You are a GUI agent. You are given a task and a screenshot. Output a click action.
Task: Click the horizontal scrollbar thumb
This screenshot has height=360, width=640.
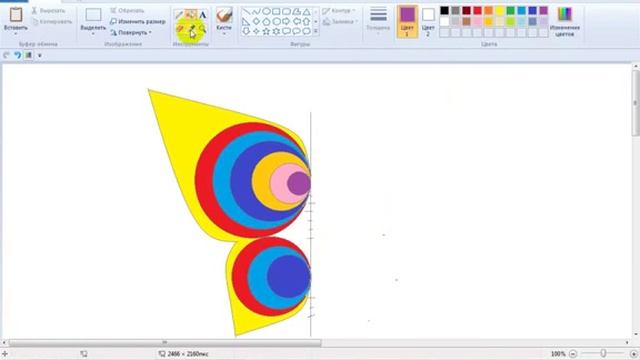165,342
